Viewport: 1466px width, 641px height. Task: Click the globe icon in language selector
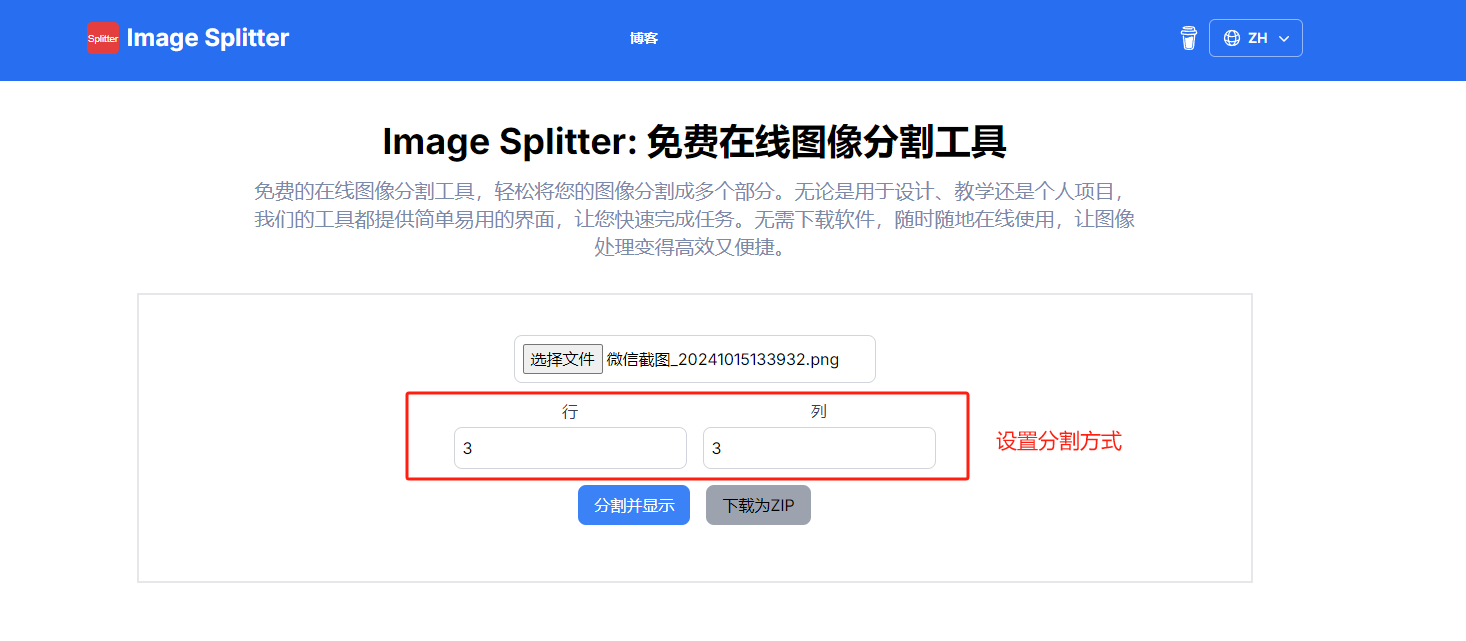1232,38
